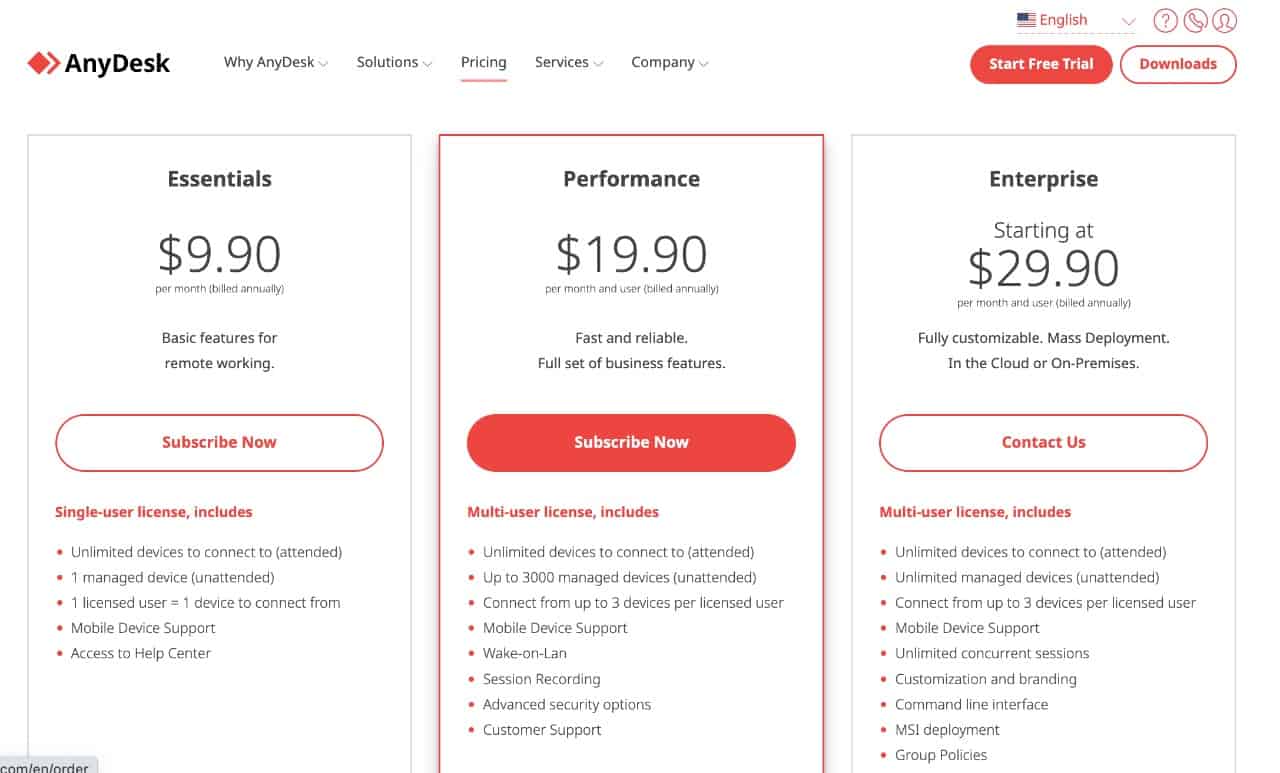Click the US flag next to English
Screen dimensions: 1280x773
coord(1025,18)
